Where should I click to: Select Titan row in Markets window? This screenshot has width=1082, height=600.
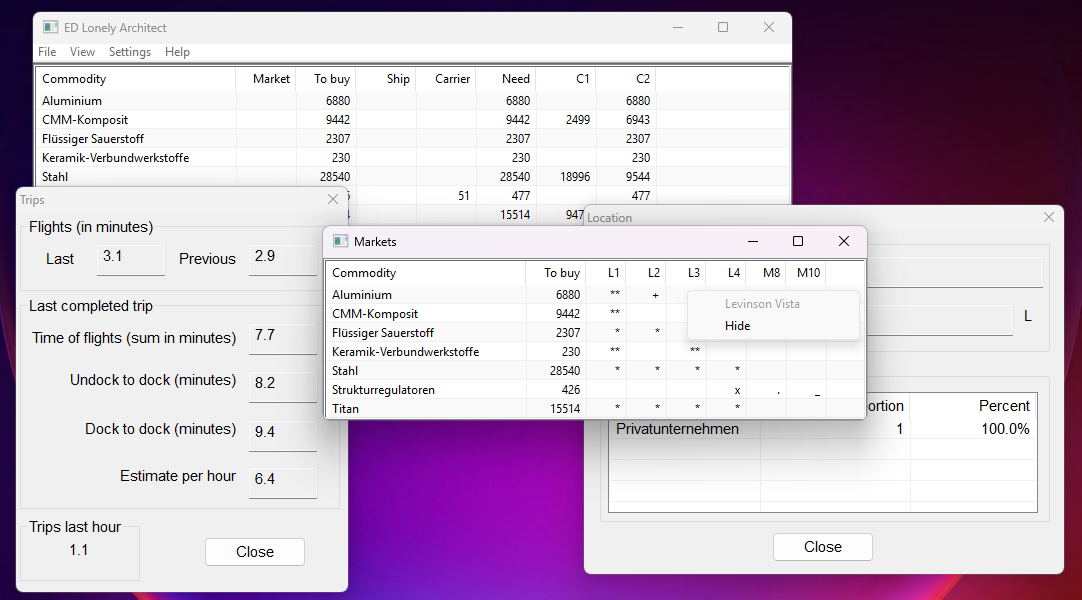click(595, 408)
